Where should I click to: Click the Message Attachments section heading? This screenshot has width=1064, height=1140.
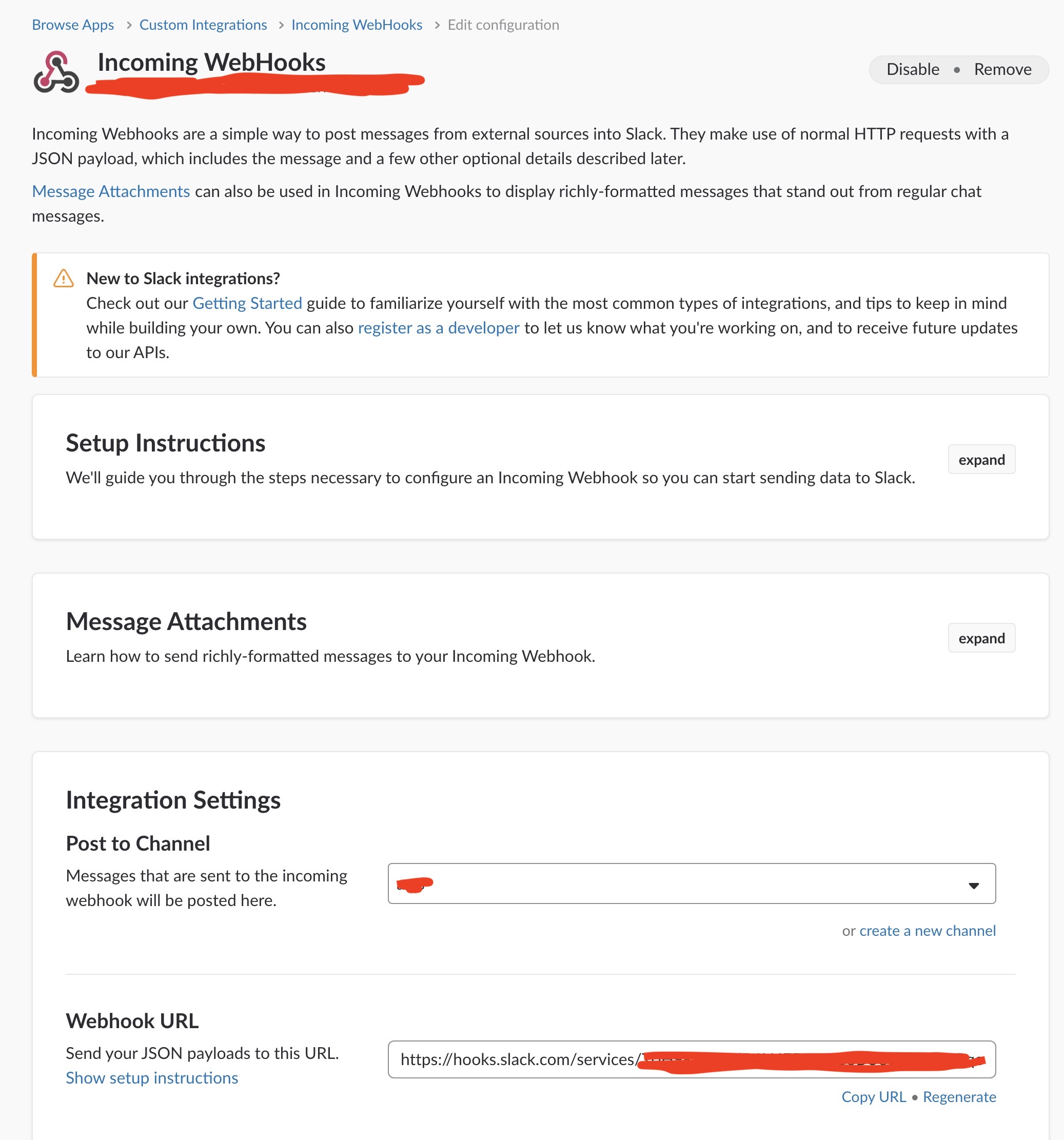[x=186, y=622]
